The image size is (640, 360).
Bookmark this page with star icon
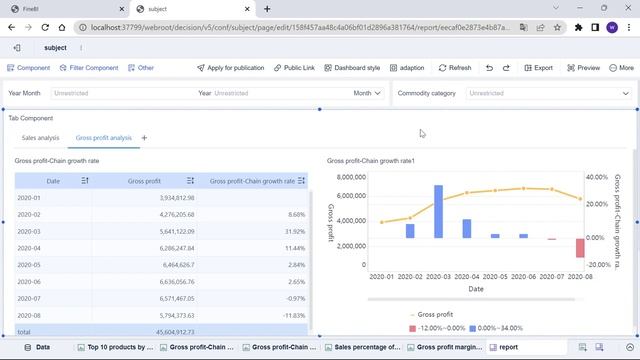(x=557, y=27)
